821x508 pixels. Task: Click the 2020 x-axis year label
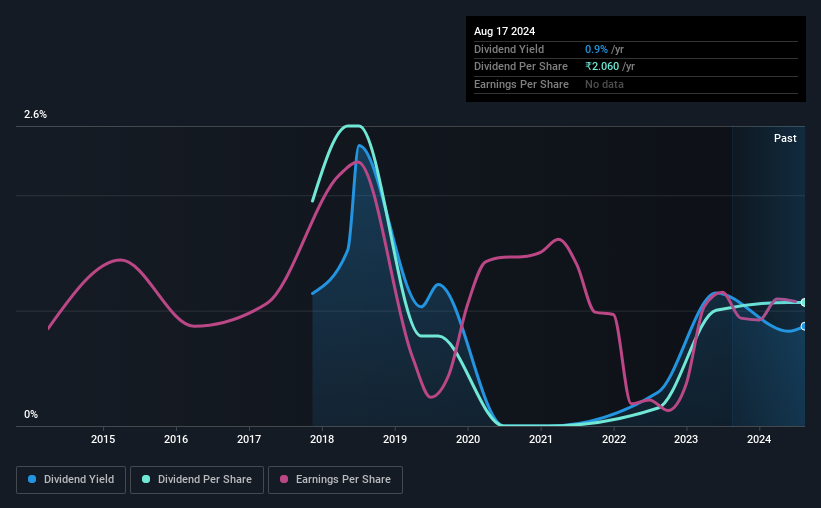point(468,439)
